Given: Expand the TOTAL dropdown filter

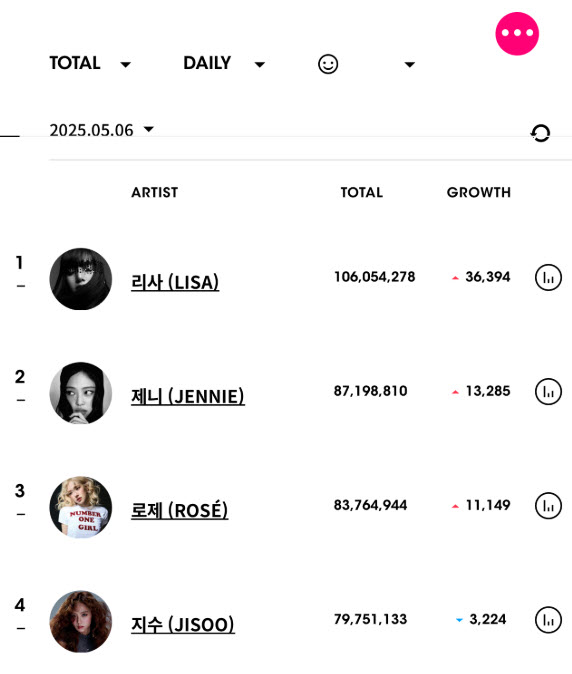Looking at the screenshot, I should click(x=90, y=63).
